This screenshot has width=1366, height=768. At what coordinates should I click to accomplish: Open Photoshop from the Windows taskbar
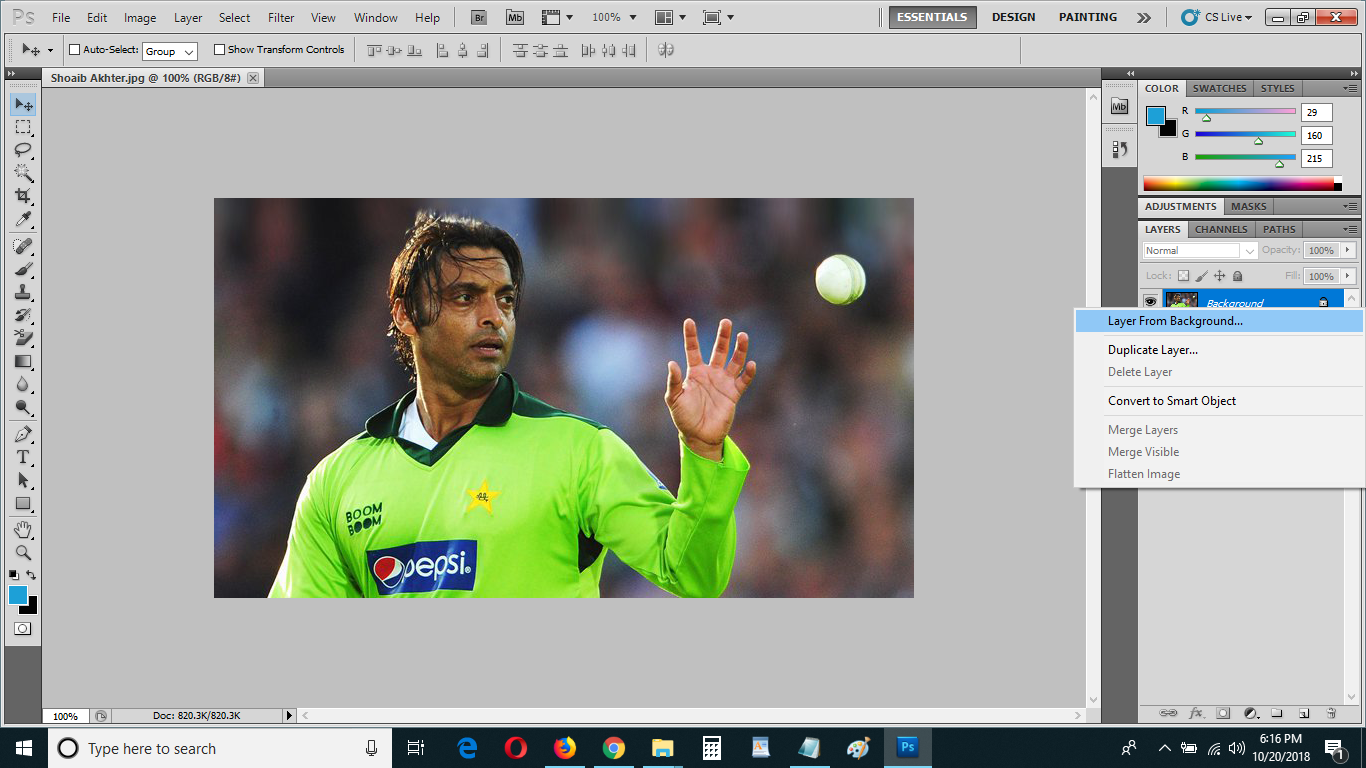(x=907, y=748)
